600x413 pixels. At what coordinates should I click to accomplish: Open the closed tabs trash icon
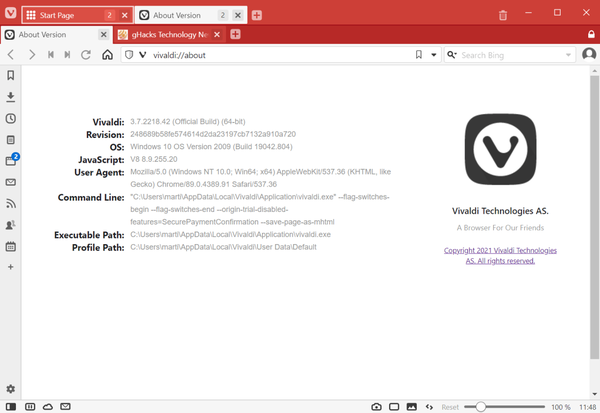pyautogui.click(x=503, y=15)
